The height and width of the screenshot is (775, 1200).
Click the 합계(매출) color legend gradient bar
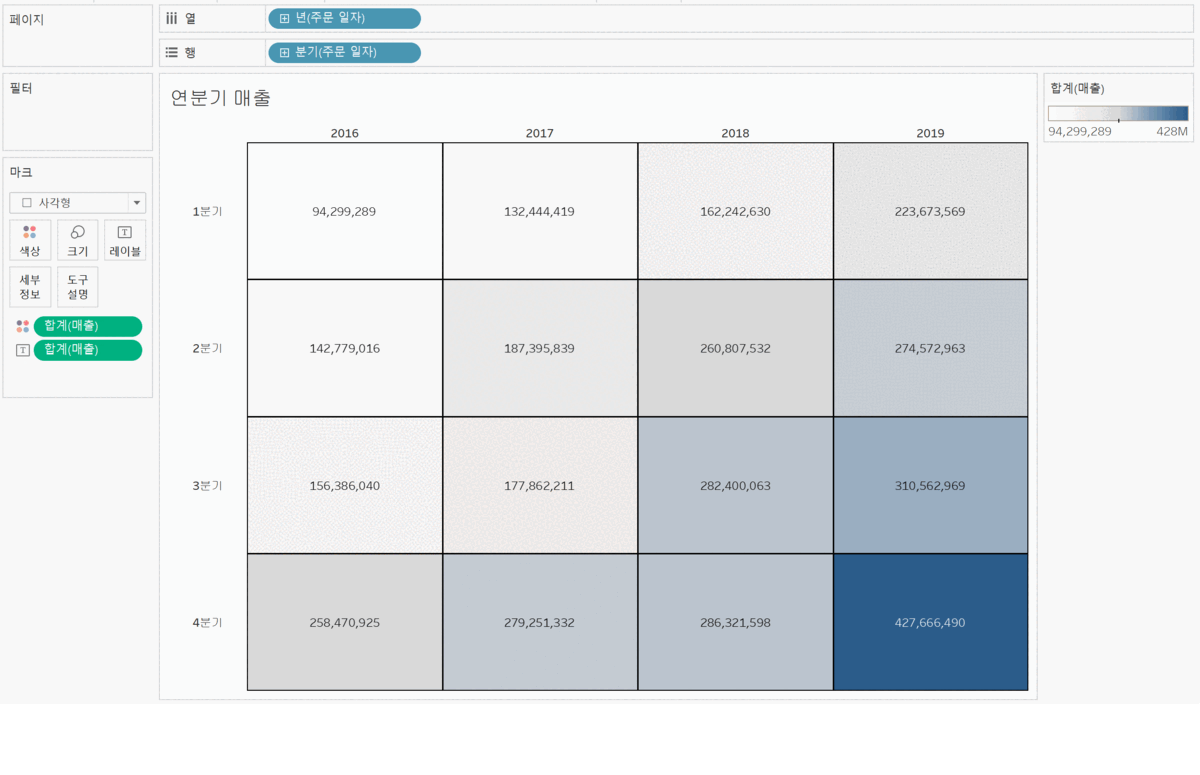[1118, 113]
